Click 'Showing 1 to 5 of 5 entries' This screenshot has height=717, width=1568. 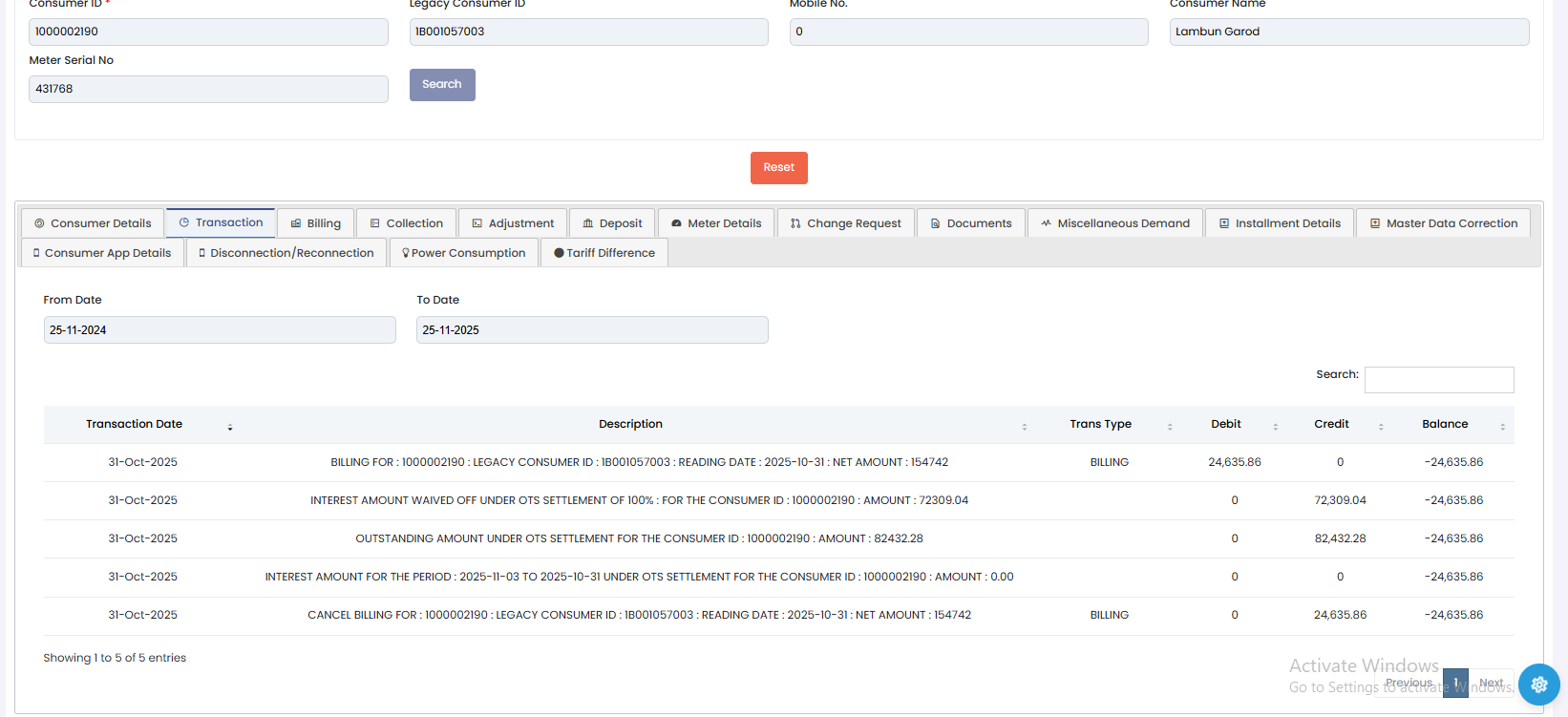click(115, 658)
